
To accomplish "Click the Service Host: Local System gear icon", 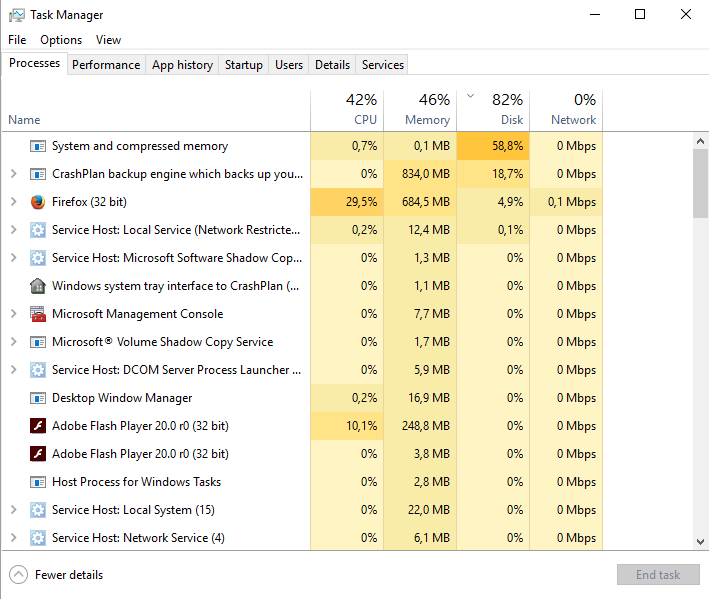I will (38, 510).
